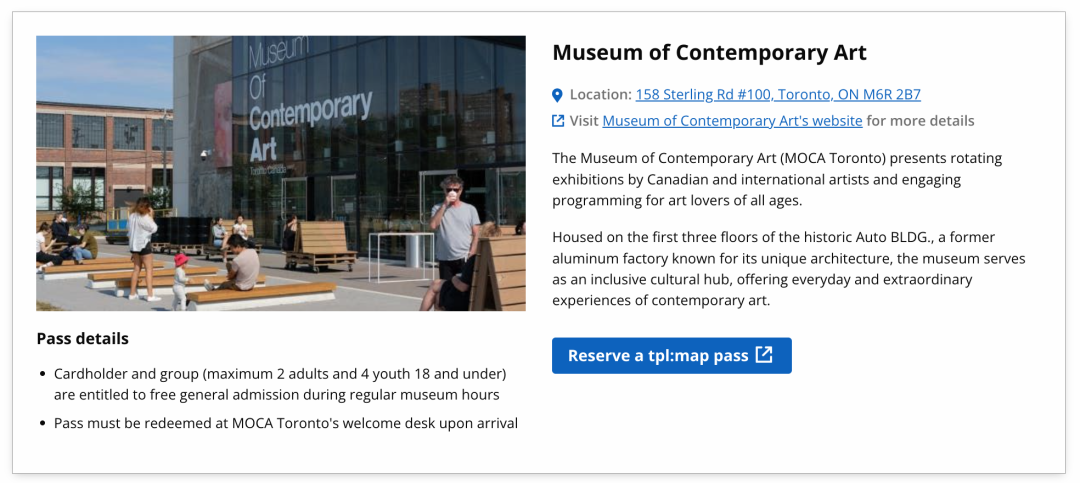Click the paragraph about rotating exhibitions
The image size is (1080, 483).
point(777,179)
